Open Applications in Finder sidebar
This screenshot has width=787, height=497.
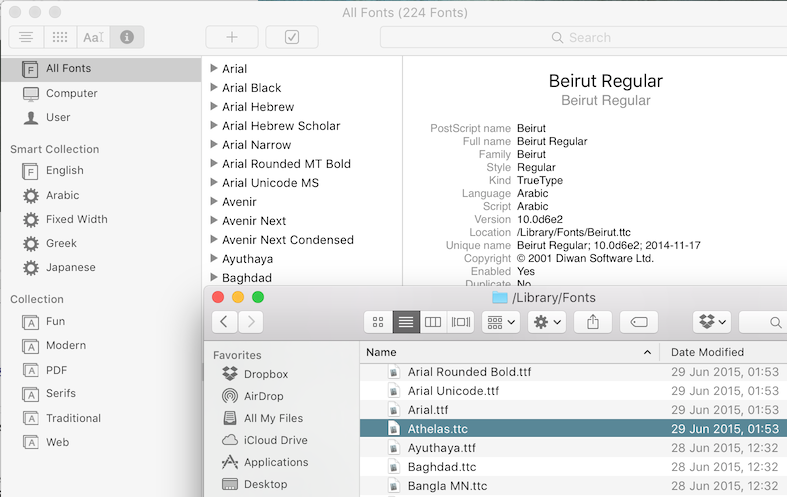(275, 462)
